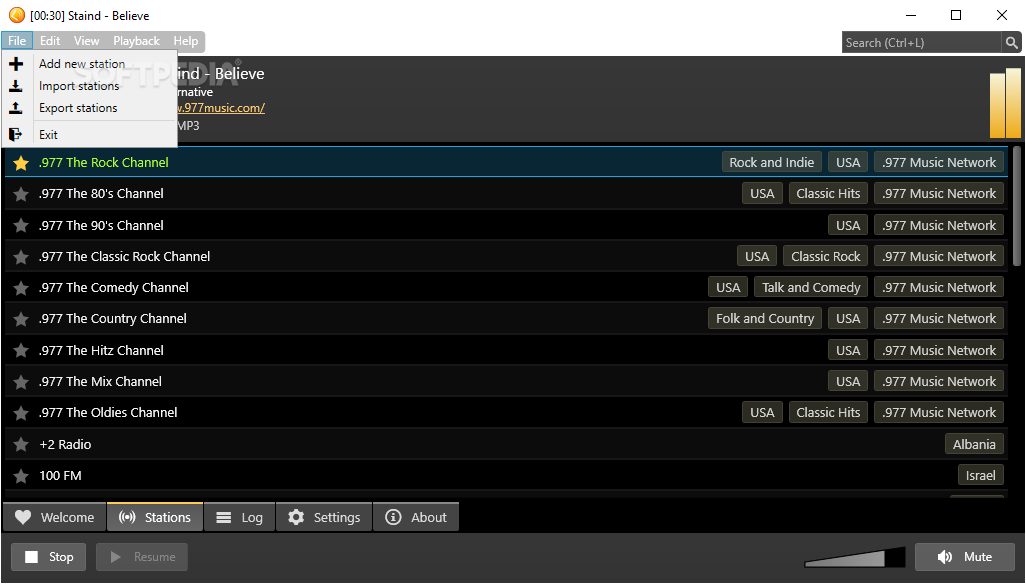The image size is (1026, 584).
Task: Click the Classic Rock tag
Action: click(825, 256)
